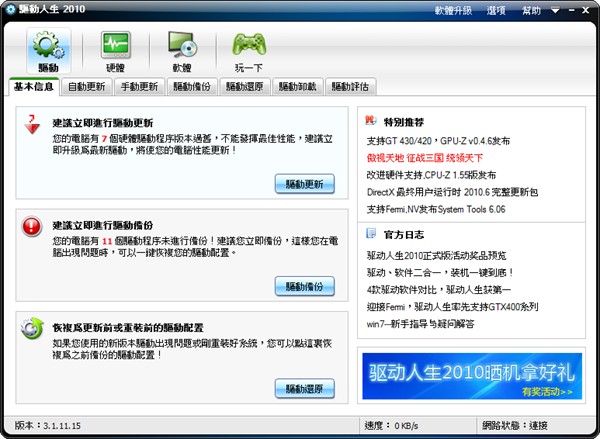Viewport: 600px width, 439px height.
Task: Open the 幫助 menu item
Action: click(x=532, y=11)
